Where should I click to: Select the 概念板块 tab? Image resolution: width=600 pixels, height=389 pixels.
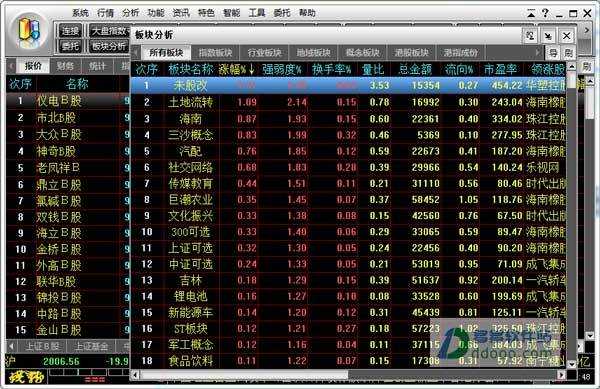pos(362,53)
